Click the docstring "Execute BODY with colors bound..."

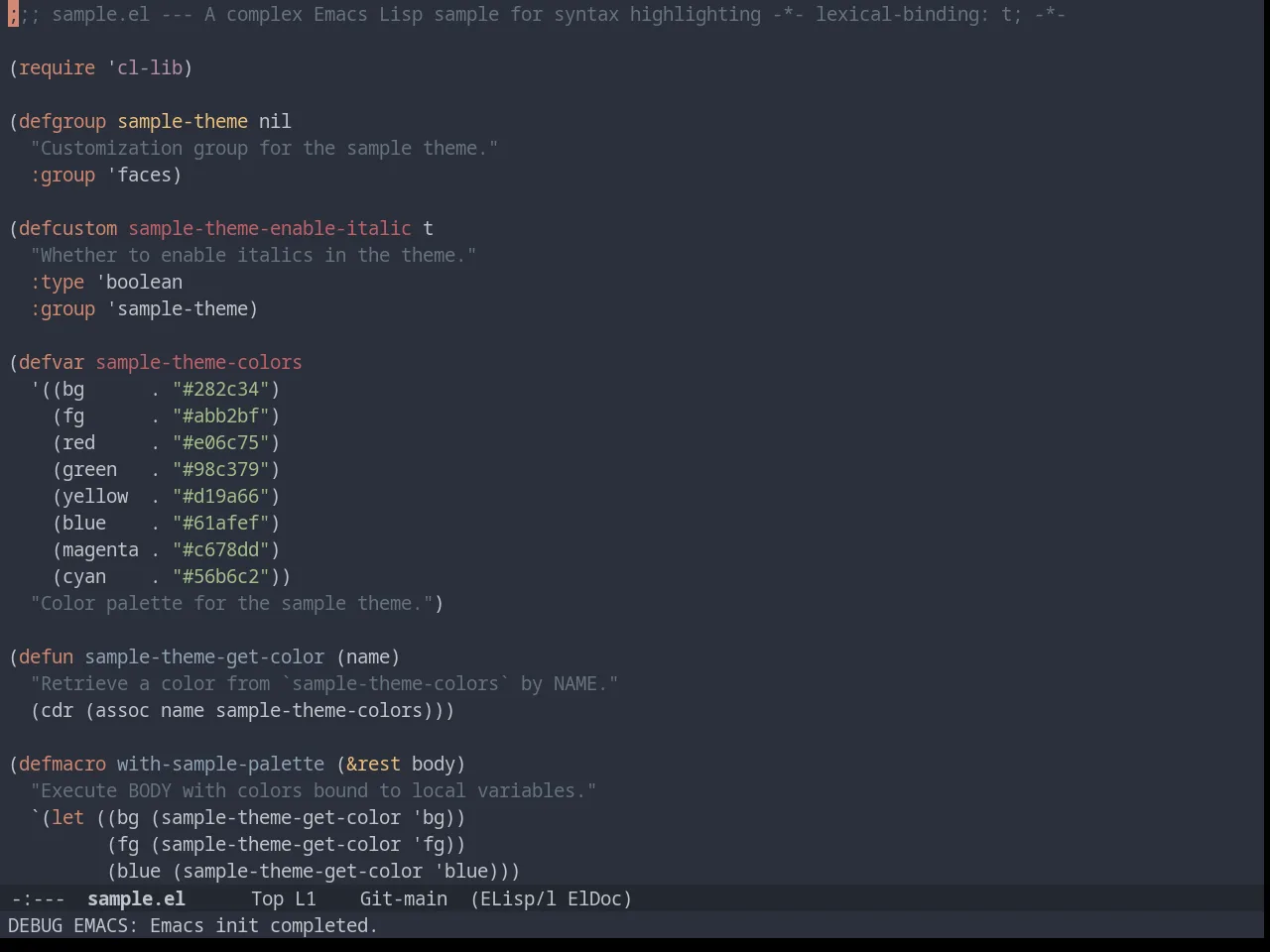314,790
